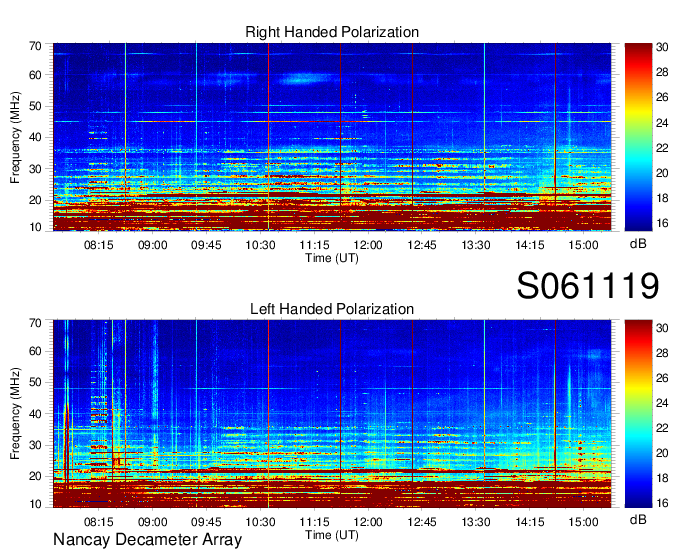The image size is (680, 552).
Task: Click 50 on the top frequency axis
Action: (35, 107)
